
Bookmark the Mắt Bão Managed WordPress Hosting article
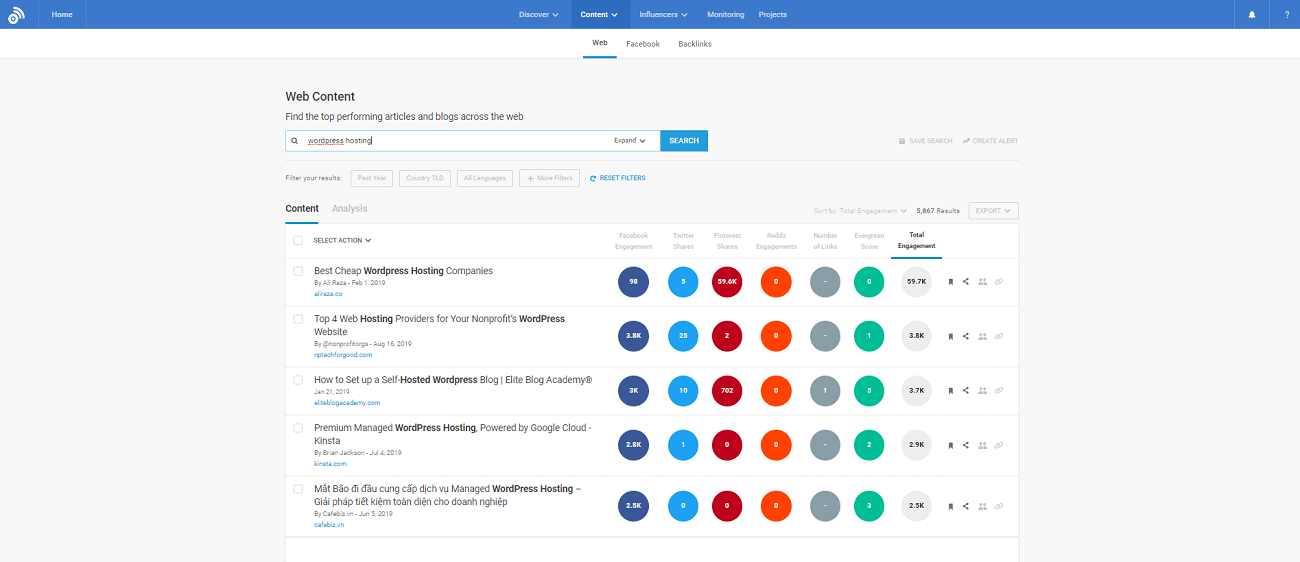pos(950,507)
